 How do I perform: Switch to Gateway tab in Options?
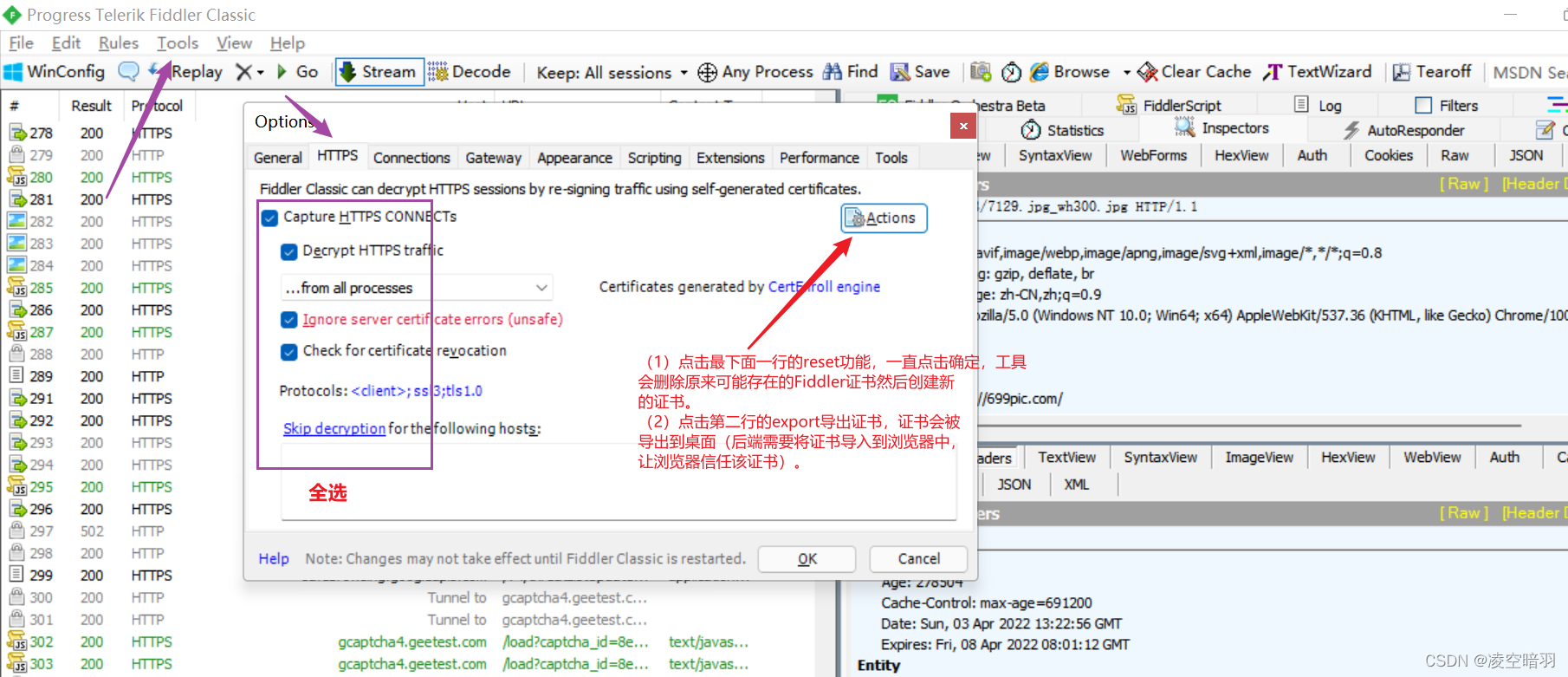494,158
